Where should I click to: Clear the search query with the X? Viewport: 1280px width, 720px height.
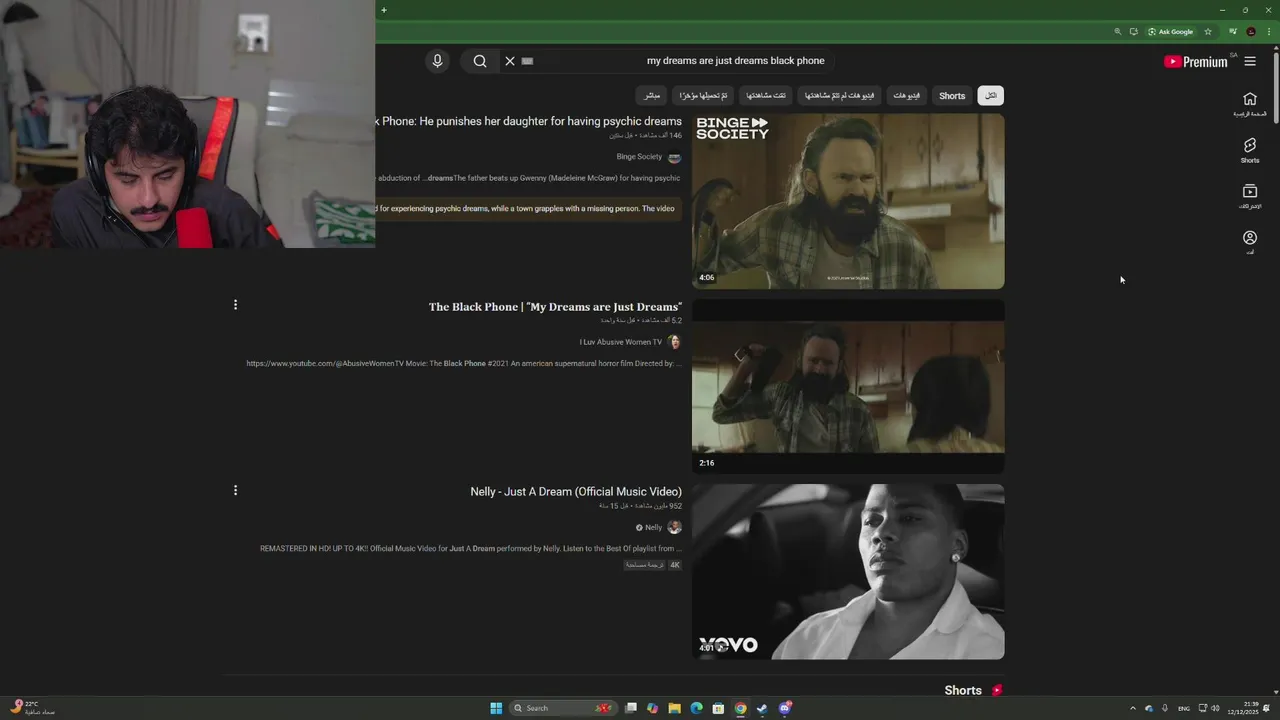click(x=509, y=61)
